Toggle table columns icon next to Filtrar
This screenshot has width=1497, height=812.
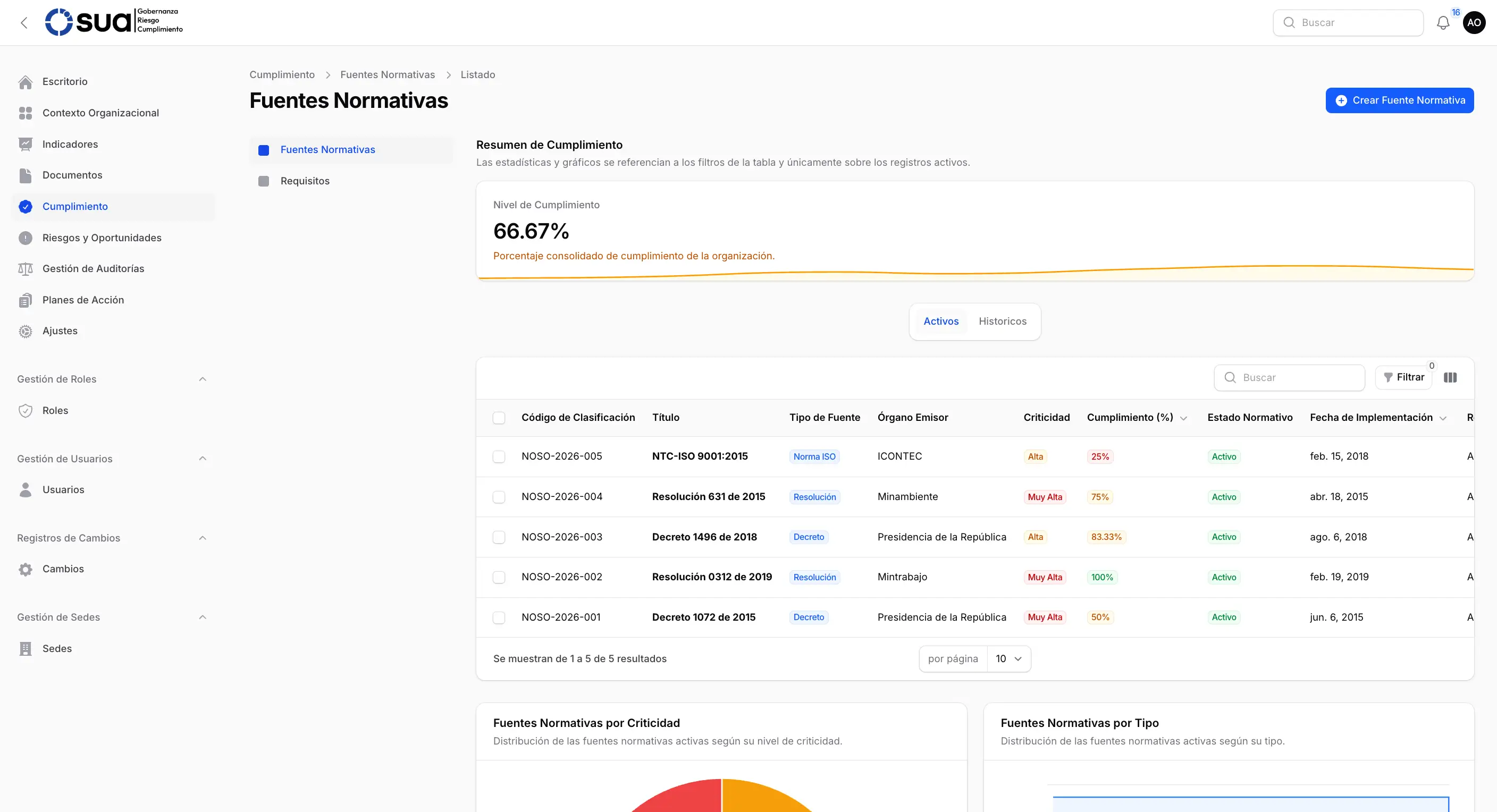tap(1450, 377)
